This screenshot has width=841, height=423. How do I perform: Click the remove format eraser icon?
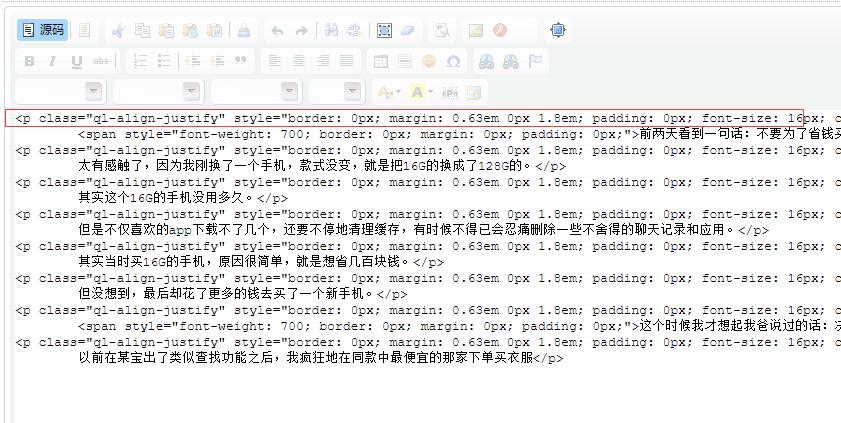[x=408, y=31]
